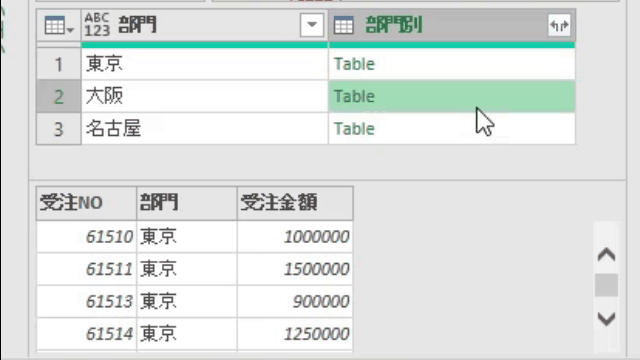Open the Table link in the 大阪 row
The image size is (640, 360).
pyautogui.click(x=354, y=96)
